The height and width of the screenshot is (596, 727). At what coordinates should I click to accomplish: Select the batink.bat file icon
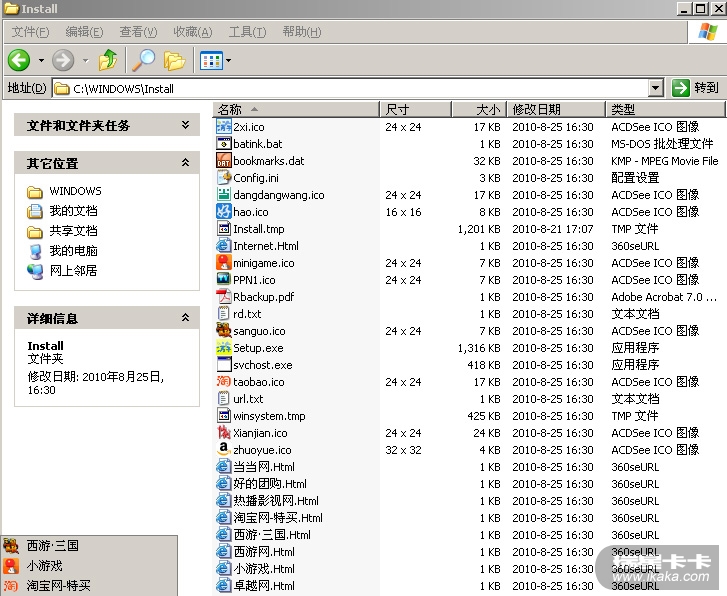click(224, 144)
